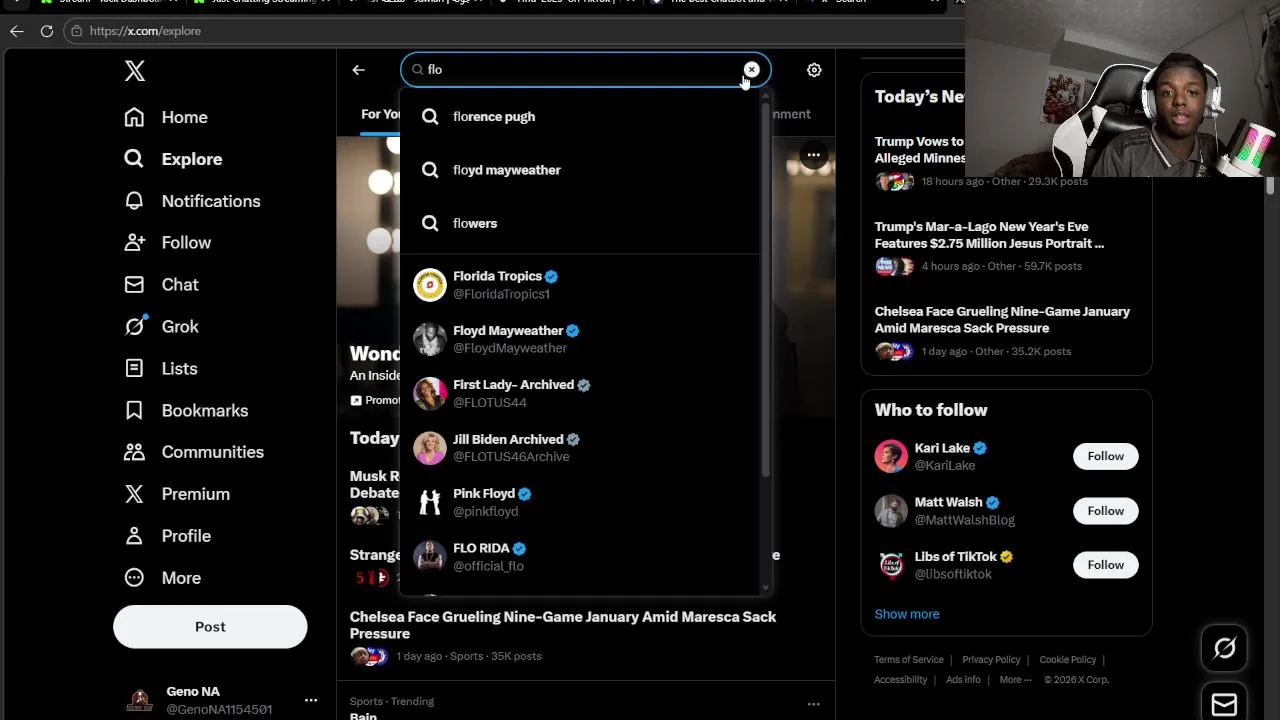The height and width of the screenshot is (720, 1280).
Task: Open more options for Sports Trending item
Action: pos(814,704)
